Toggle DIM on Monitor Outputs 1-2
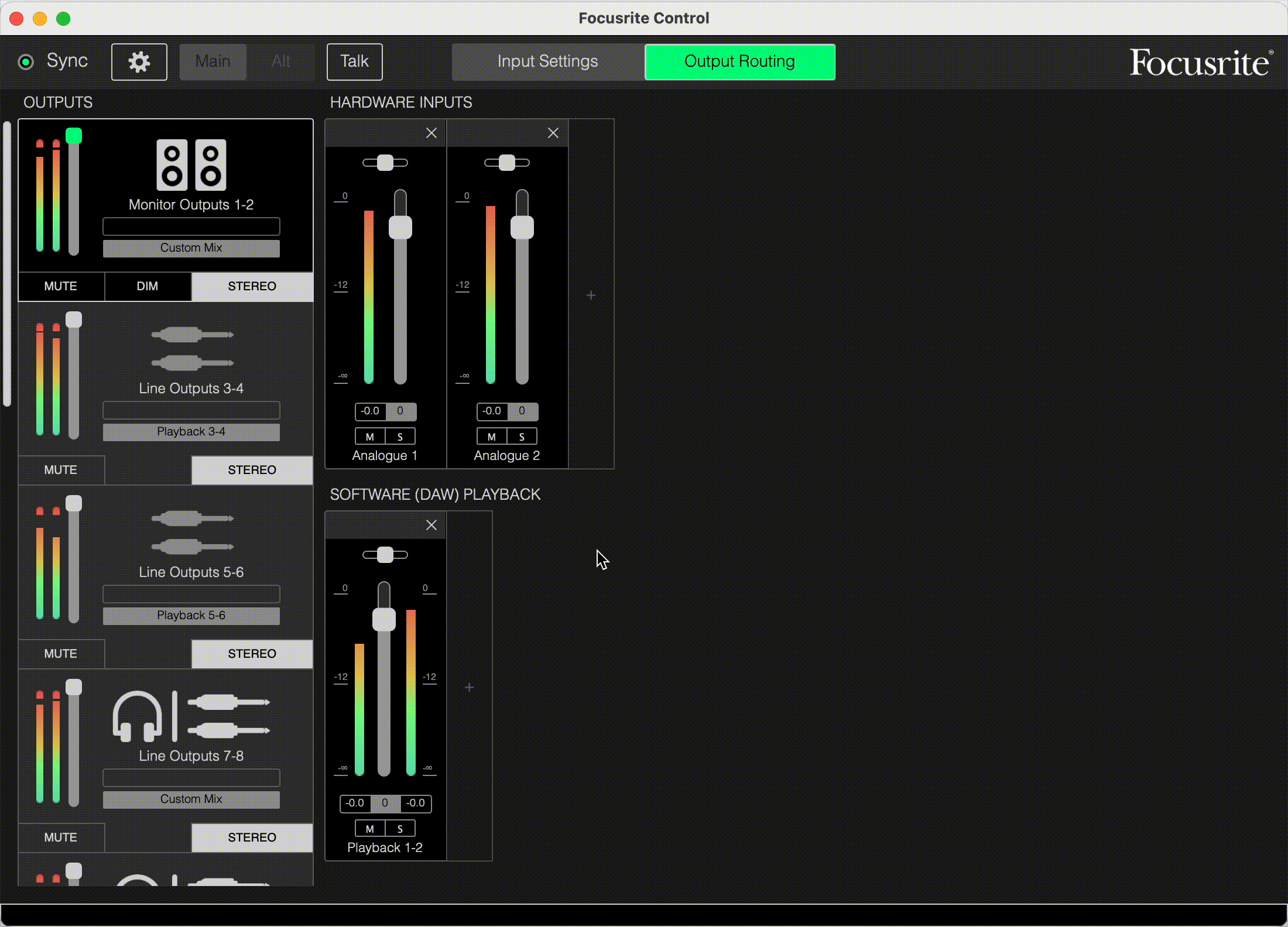 click(x=148, y=286)
